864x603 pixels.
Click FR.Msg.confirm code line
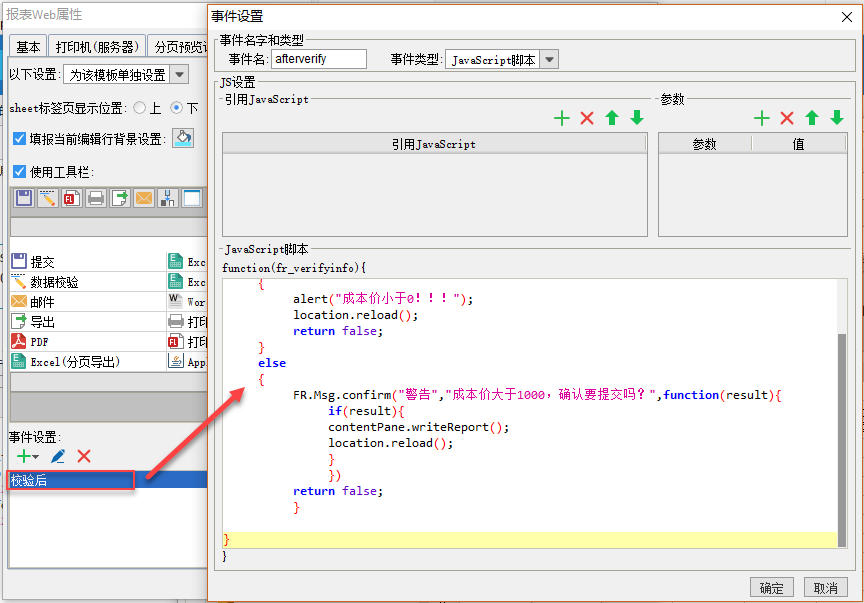pos(537,395)
